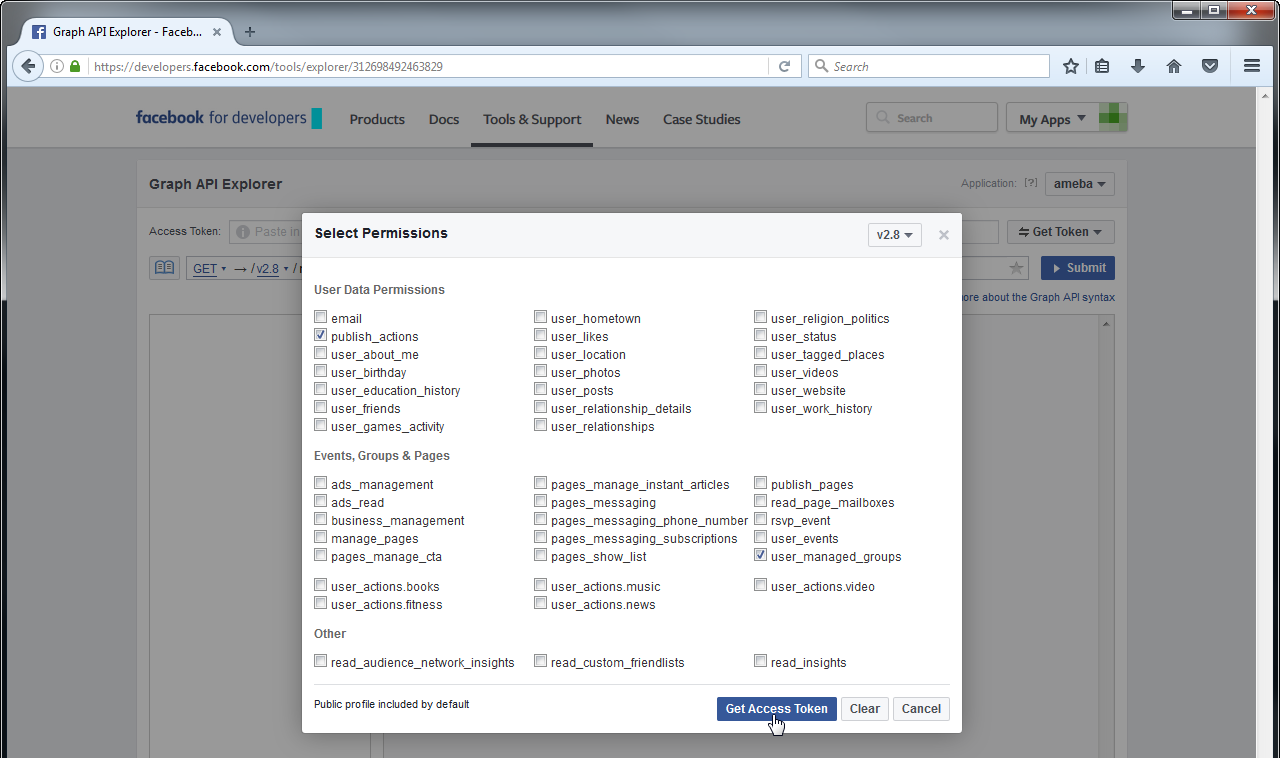This screenshot has width=1280, height=758.
Task: Check the user_actions.music permission
Action: point(540,586)
